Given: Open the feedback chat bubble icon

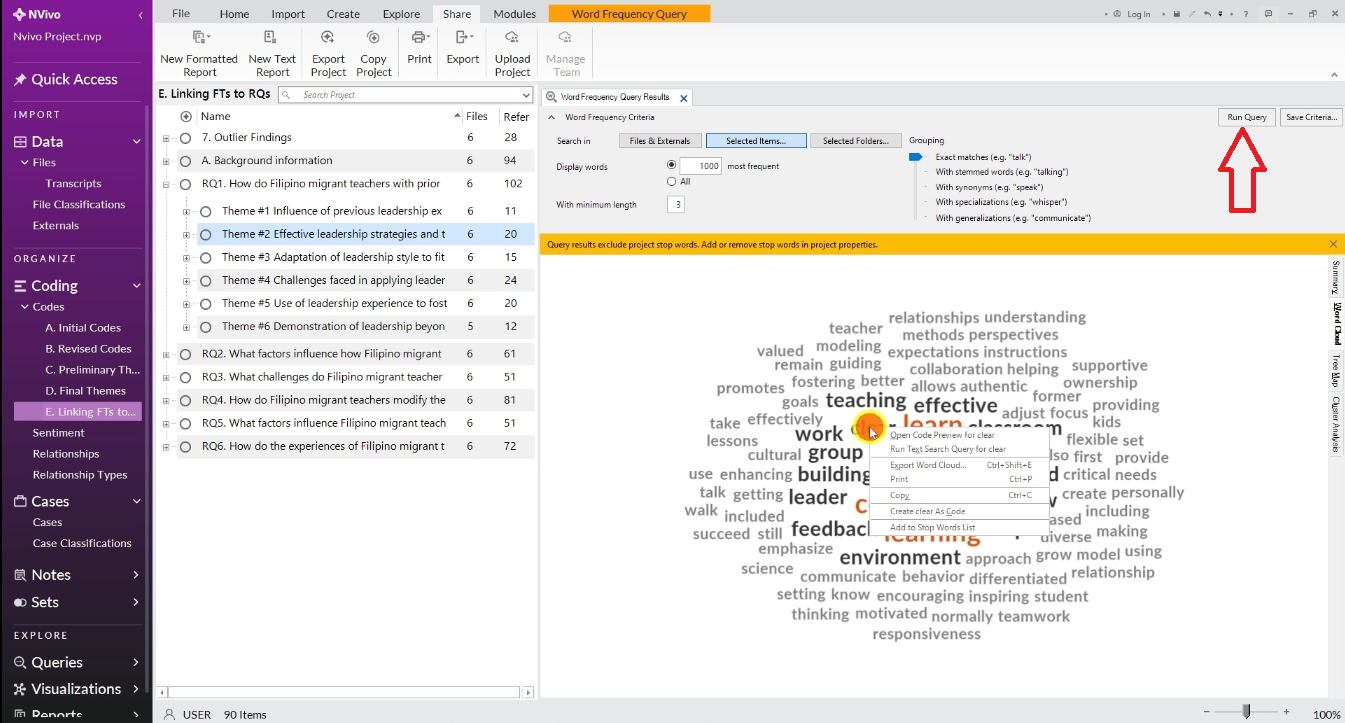Looking at the screenshot, I should point(1268,14).
